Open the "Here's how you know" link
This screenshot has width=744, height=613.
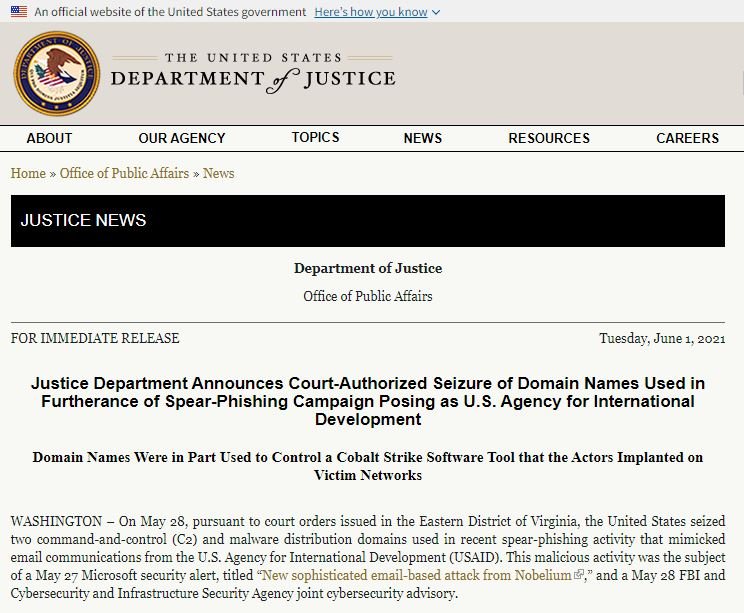370,12
